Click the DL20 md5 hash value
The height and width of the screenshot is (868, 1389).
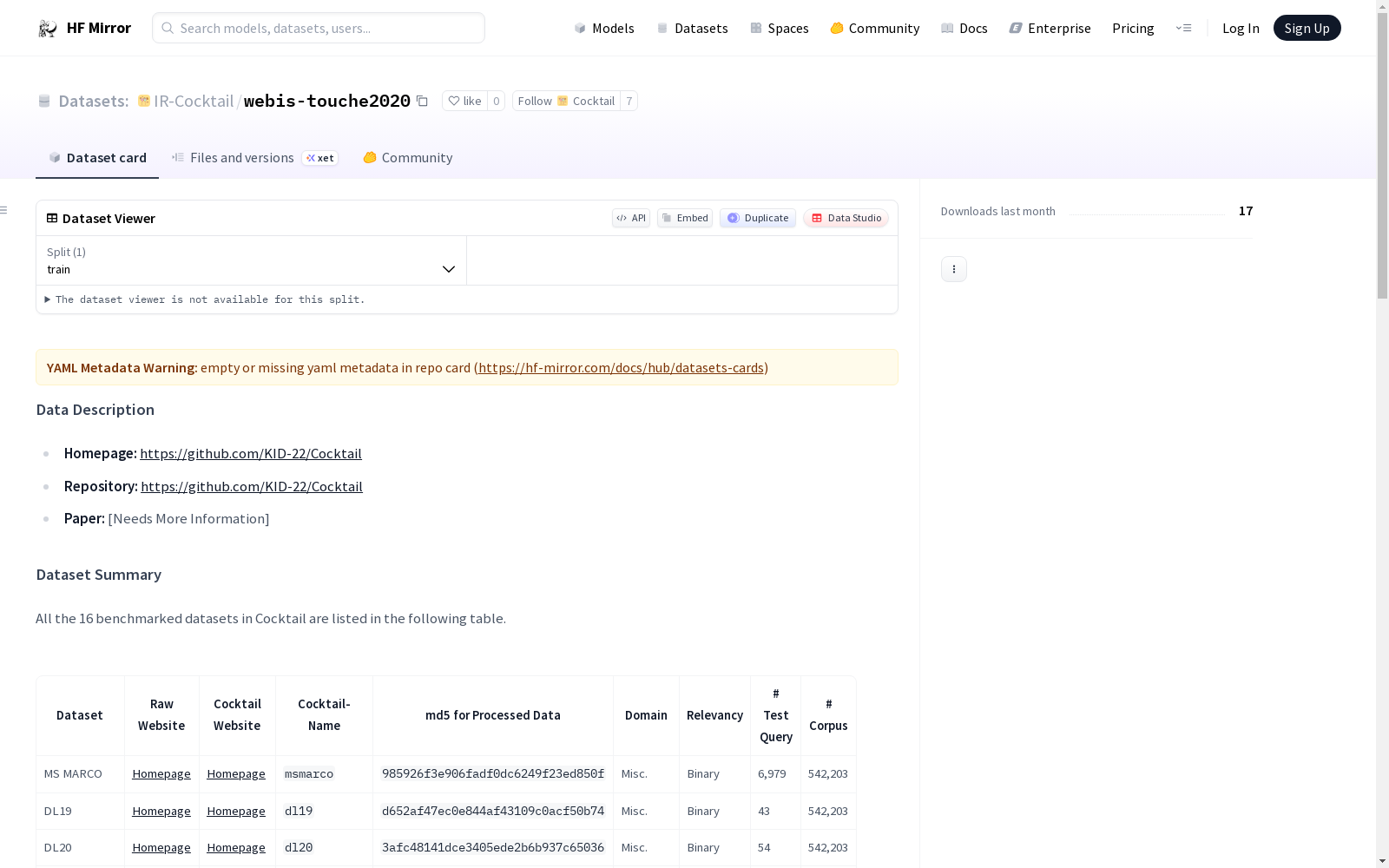pyautogui.click(x=493, y=847)
